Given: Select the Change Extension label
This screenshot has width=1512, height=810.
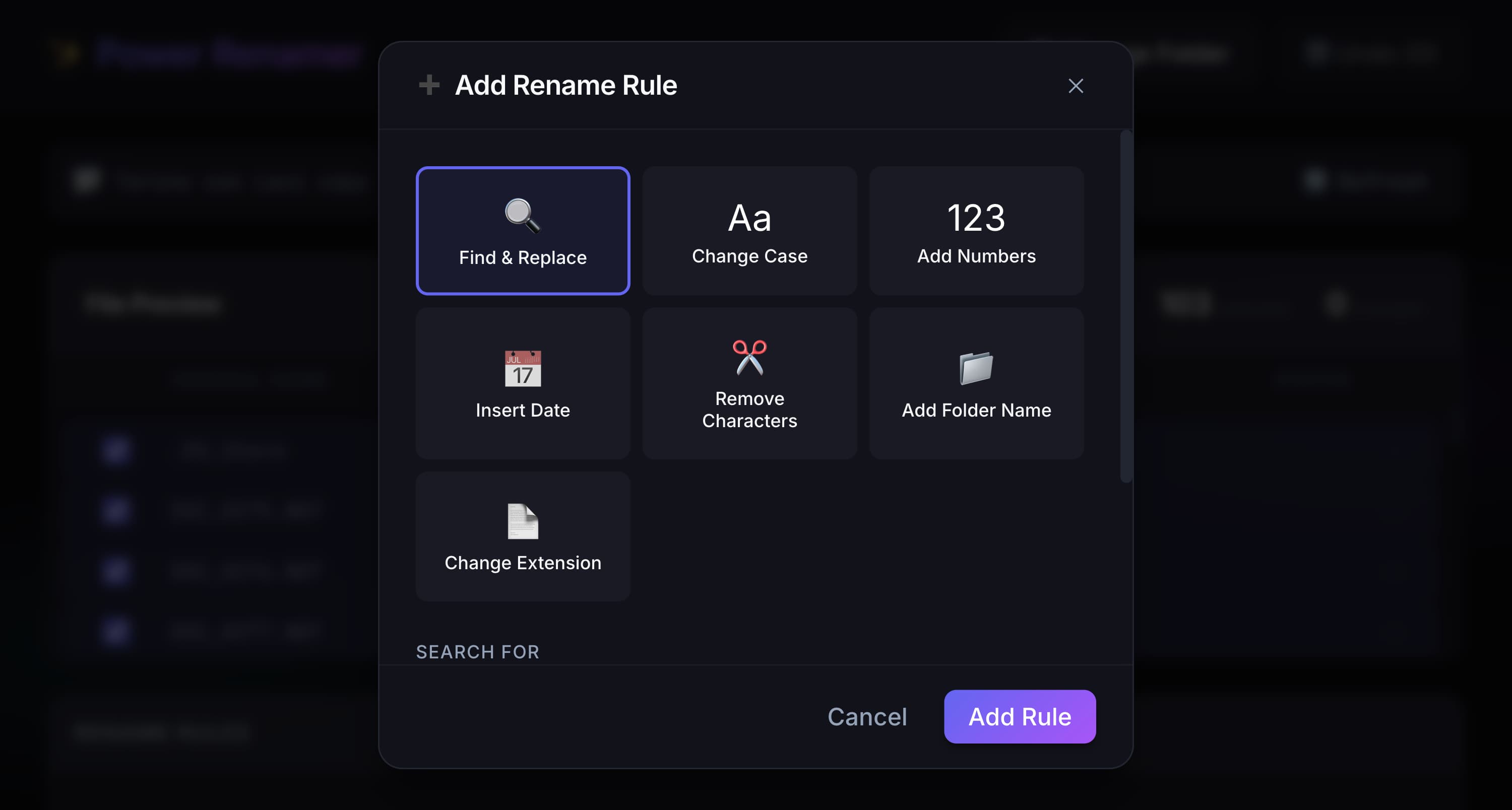Looking at the screenshot, I should [522, 563].
